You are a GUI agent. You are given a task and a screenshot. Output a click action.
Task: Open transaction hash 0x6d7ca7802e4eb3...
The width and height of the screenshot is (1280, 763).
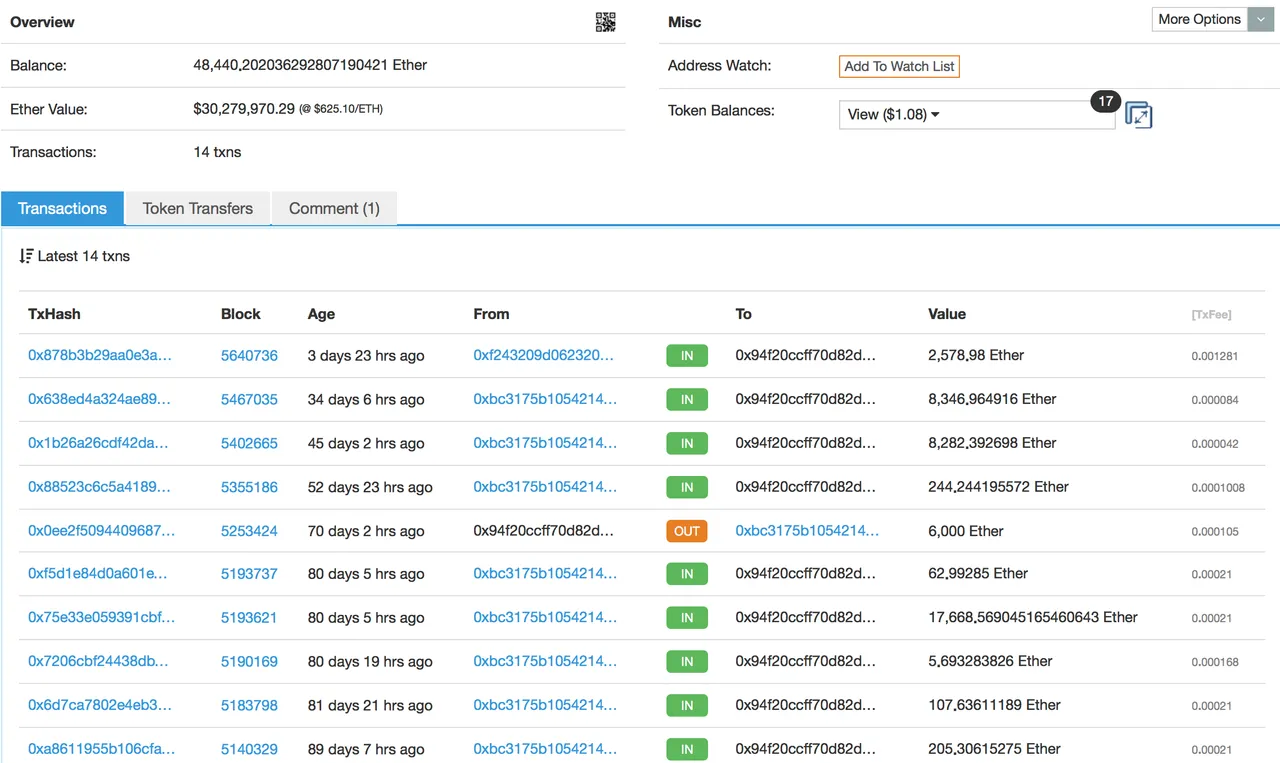pos(100,705)
